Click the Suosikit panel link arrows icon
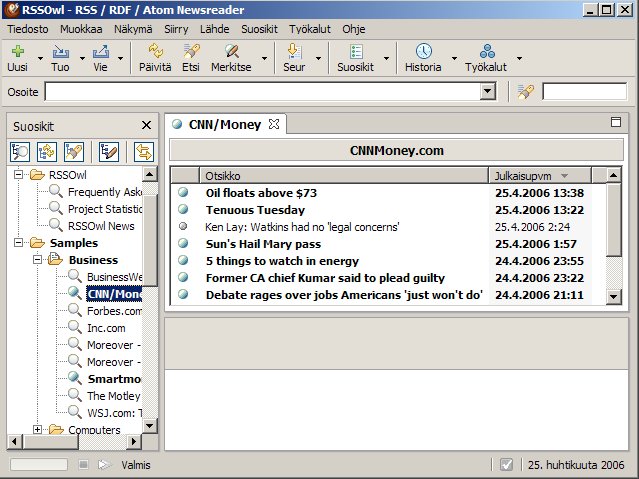The height and width of the screenshot is (479, 639). (144, 152)
